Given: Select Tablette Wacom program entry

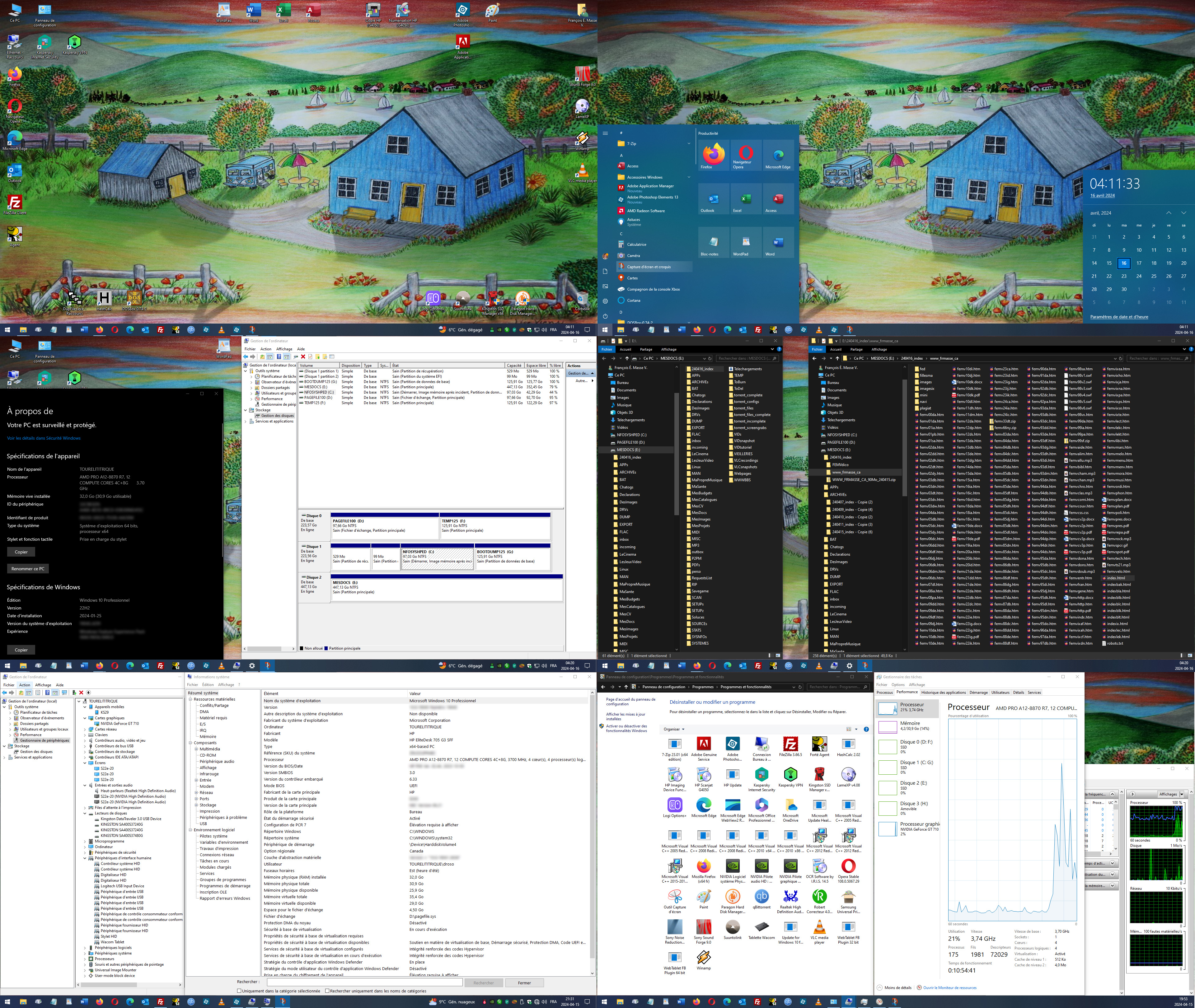Looking at the screenshot, I should [x=761, y=930].
